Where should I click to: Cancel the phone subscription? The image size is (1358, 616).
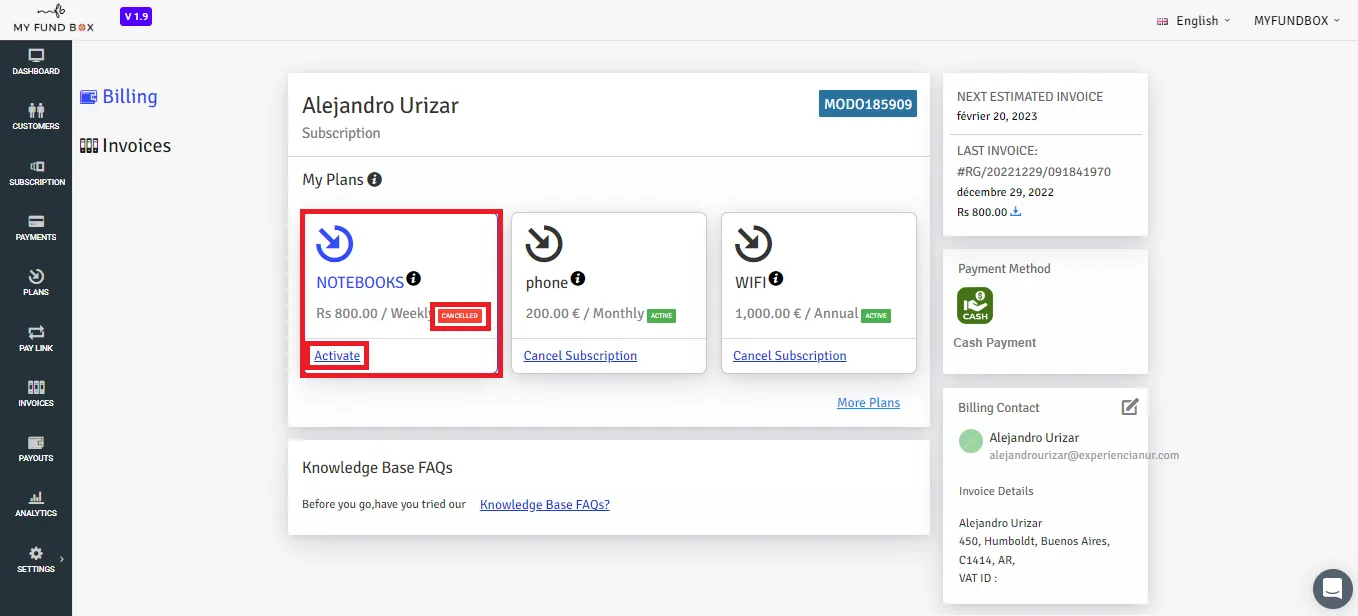[x=580, y=356]
